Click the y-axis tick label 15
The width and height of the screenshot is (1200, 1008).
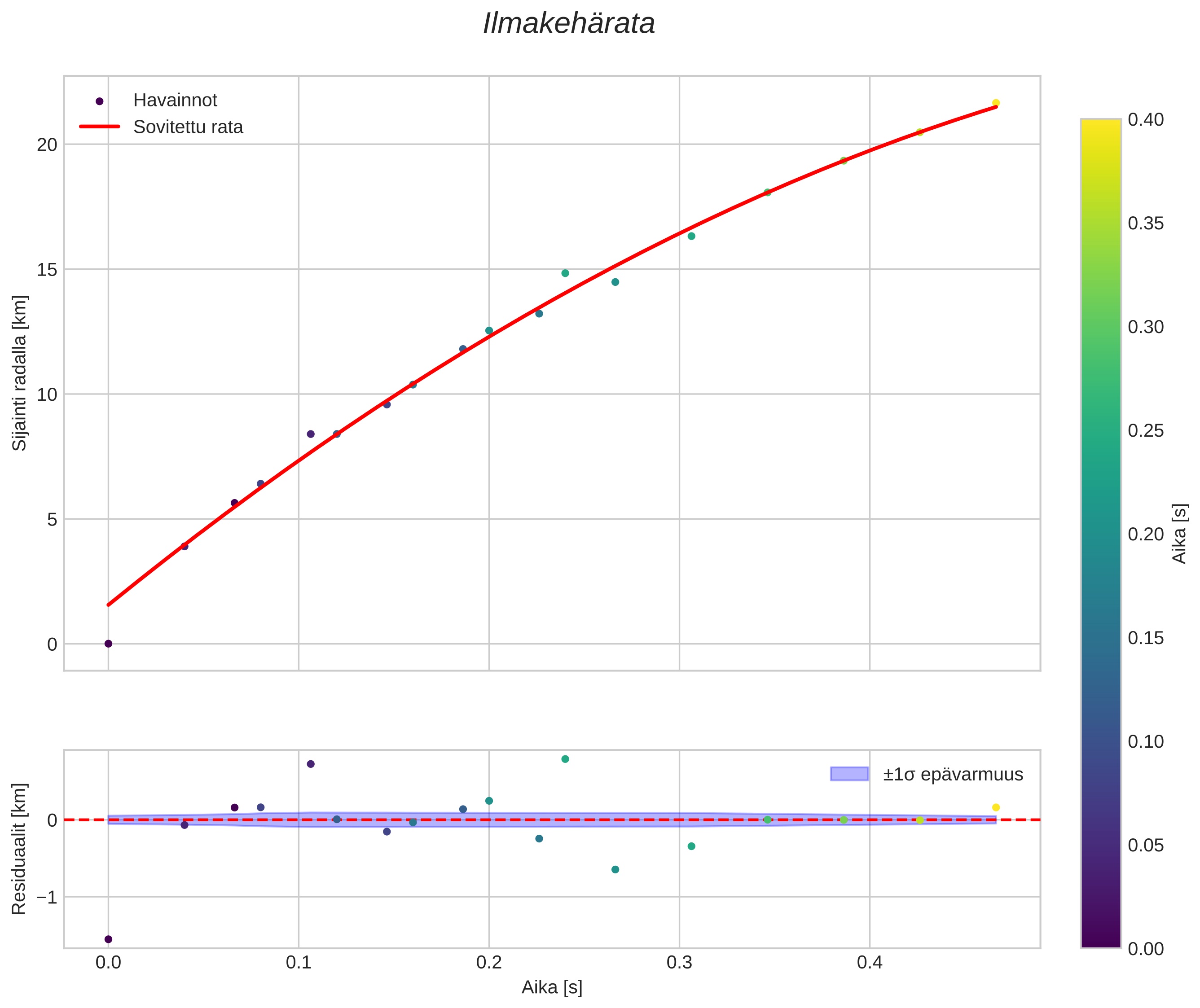point(47,270)
